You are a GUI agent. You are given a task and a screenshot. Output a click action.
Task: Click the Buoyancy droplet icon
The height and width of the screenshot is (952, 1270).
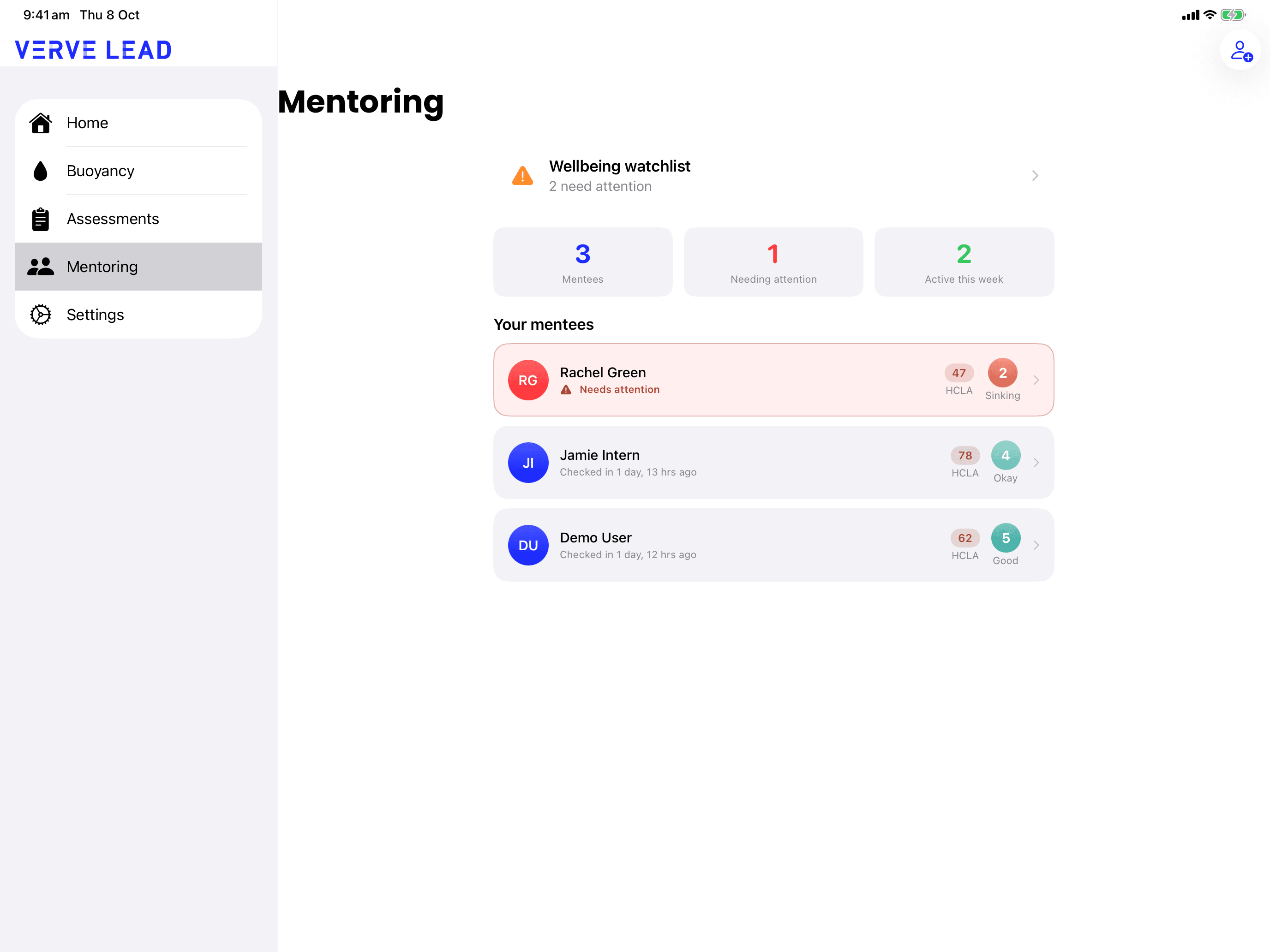click(40, 171)
